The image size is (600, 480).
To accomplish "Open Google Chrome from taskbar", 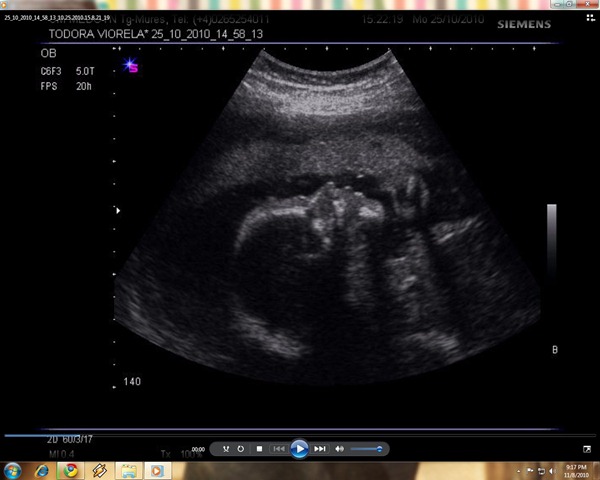I will point(70,471).
